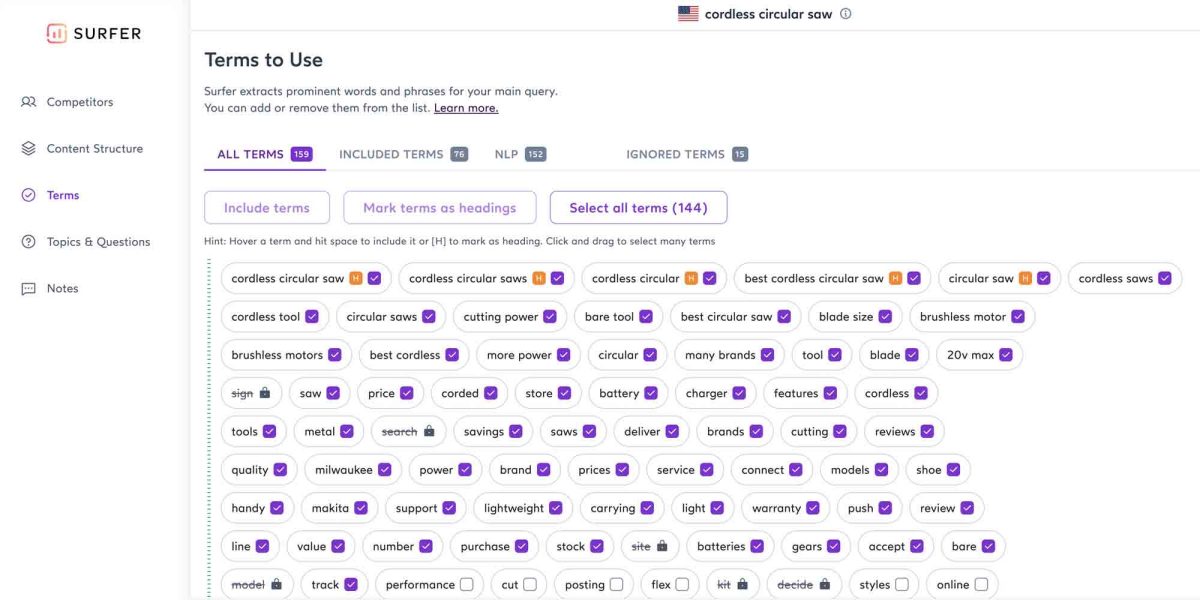Click the lock icon on 'site' term
The width and height of the screenshot is (1200, 600).
click(x=662, y=546)
